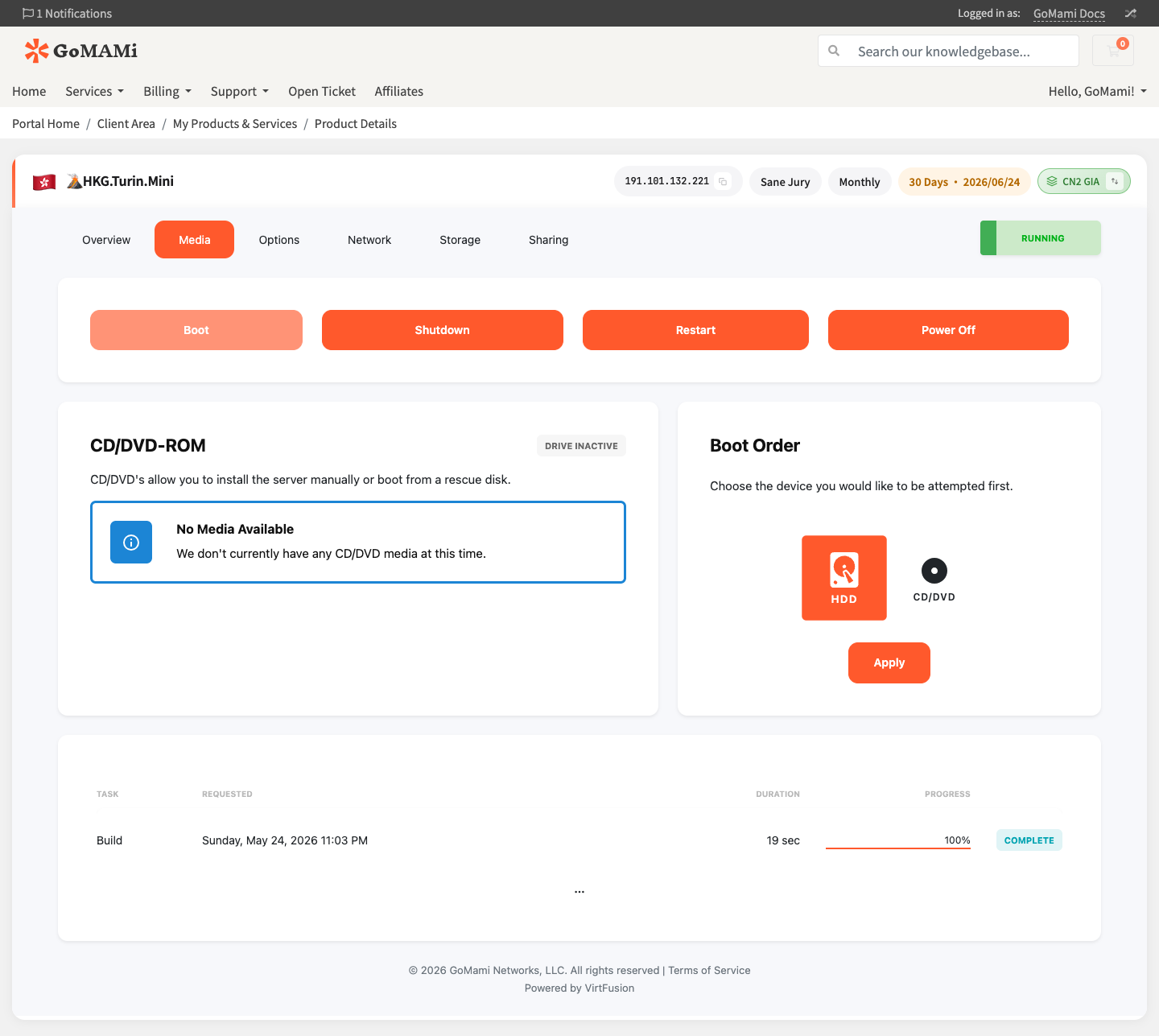Click the COMPLETE status badge
This screenshot has width=1159, height=1036.
tap(1029, 840)
